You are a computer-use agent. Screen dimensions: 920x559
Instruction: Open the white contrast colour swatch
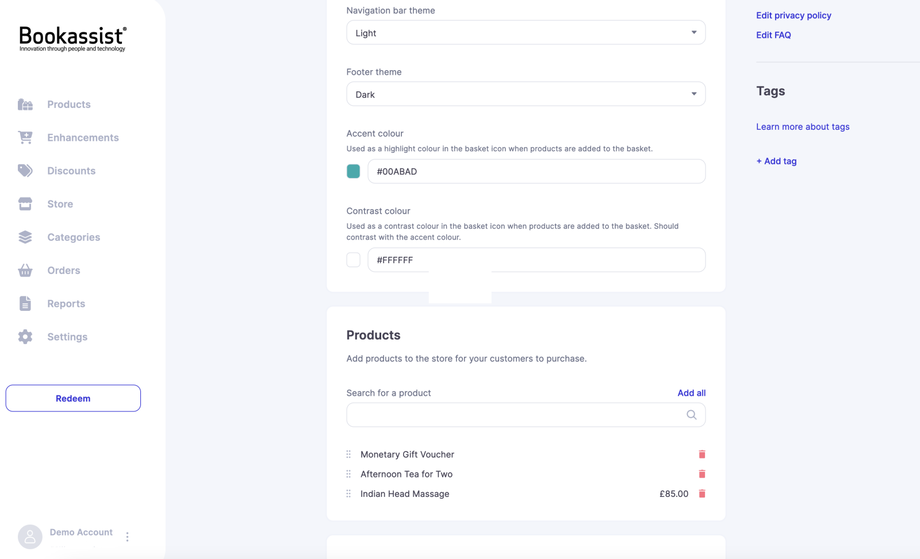point(353,260)
